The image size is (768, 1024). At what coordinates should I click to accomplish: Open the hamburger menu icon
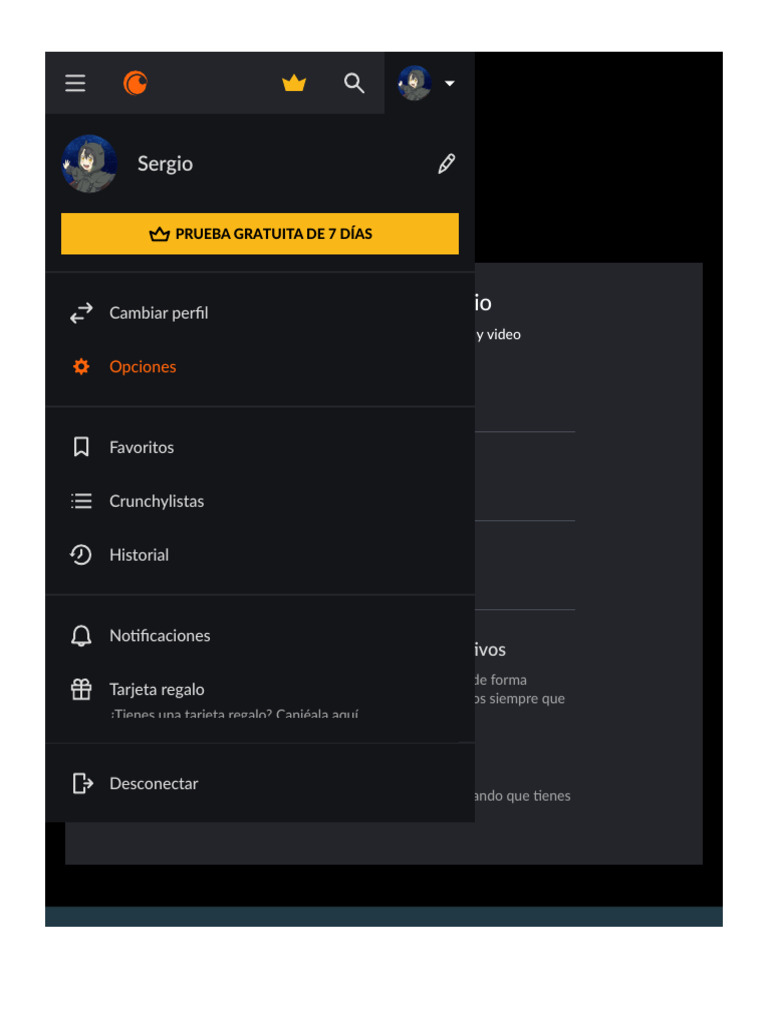point(75,83)
